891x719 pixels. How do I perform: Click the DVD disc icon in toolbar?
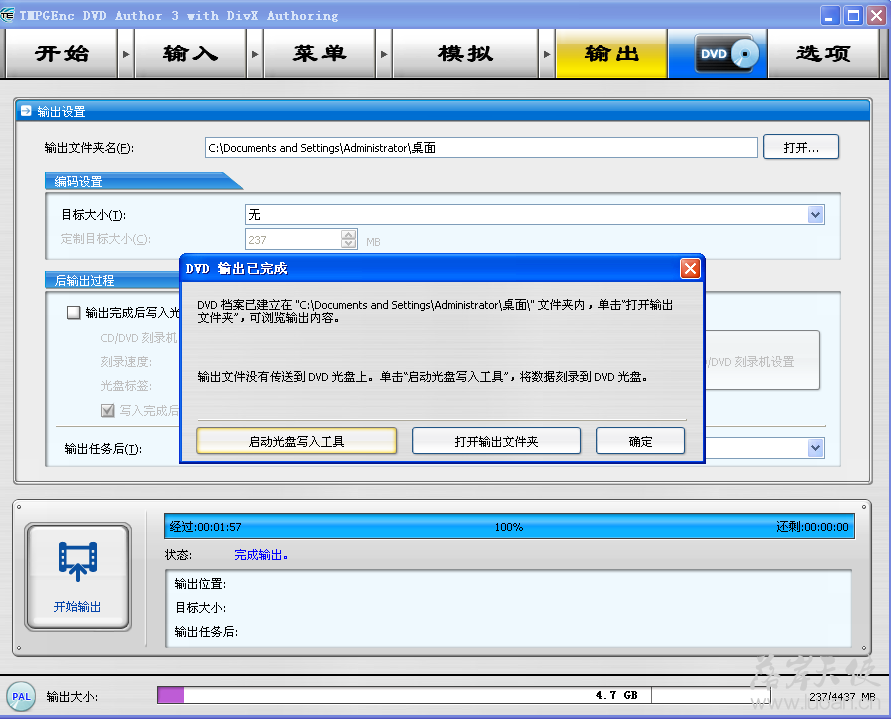(726, 54)
